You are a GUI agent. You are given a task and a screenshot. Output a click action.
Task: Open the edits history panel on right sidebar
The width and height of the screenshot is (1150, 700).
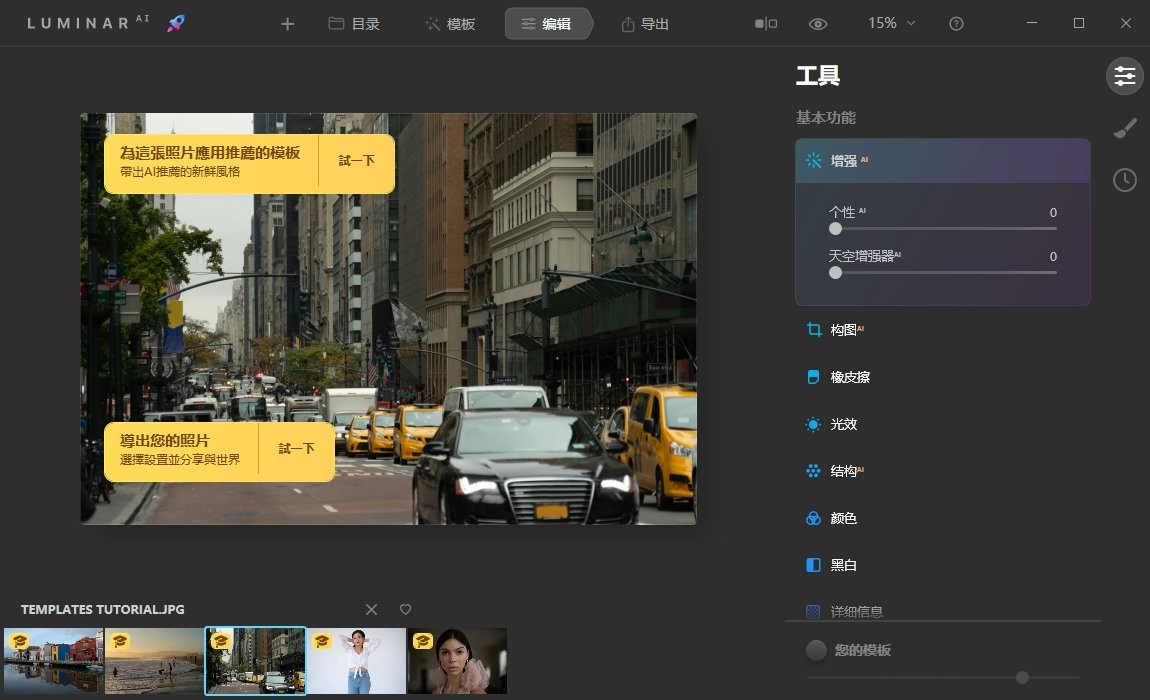[1124, 180]
